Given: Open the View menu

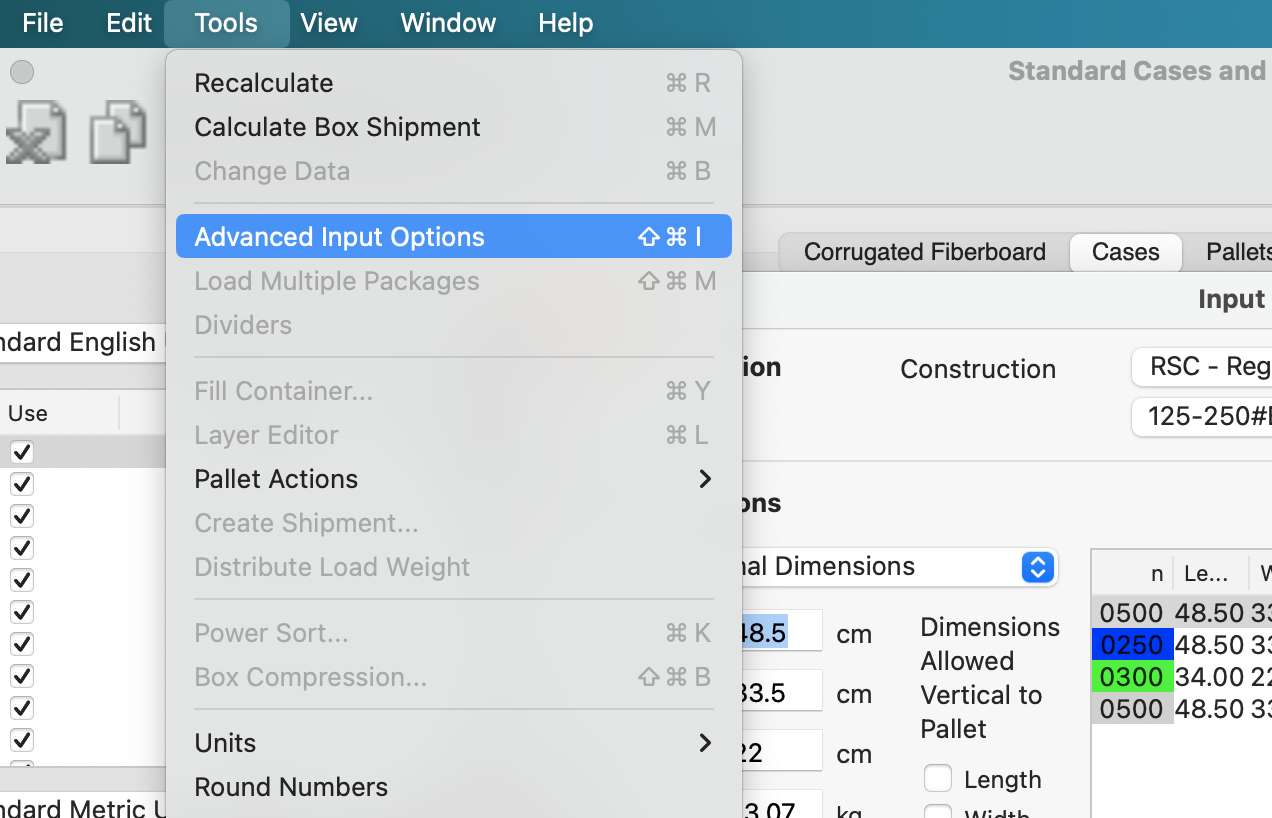Looking at the screenshot, I should coord(329,23).
